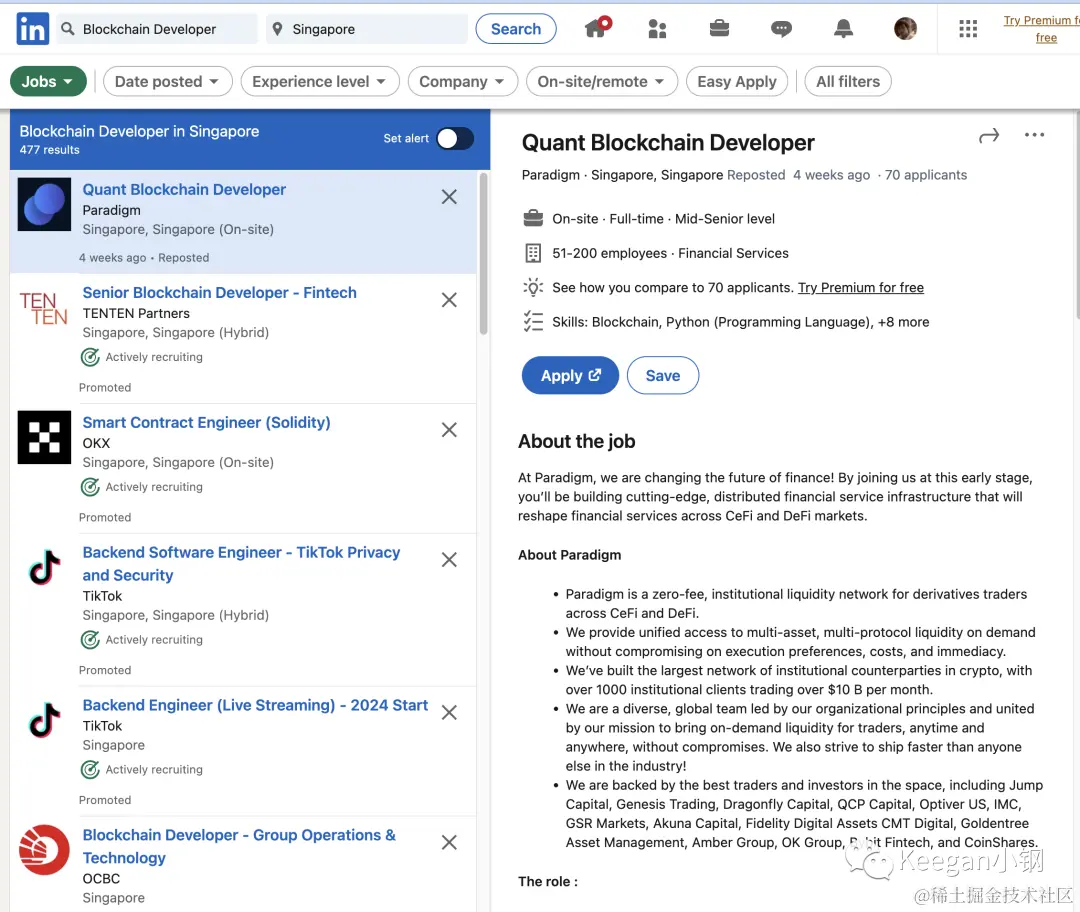The width and height of the screenshot is (1080, 912).
Task: Click the TENTEN Partners company name
Action: coord(136,313)
